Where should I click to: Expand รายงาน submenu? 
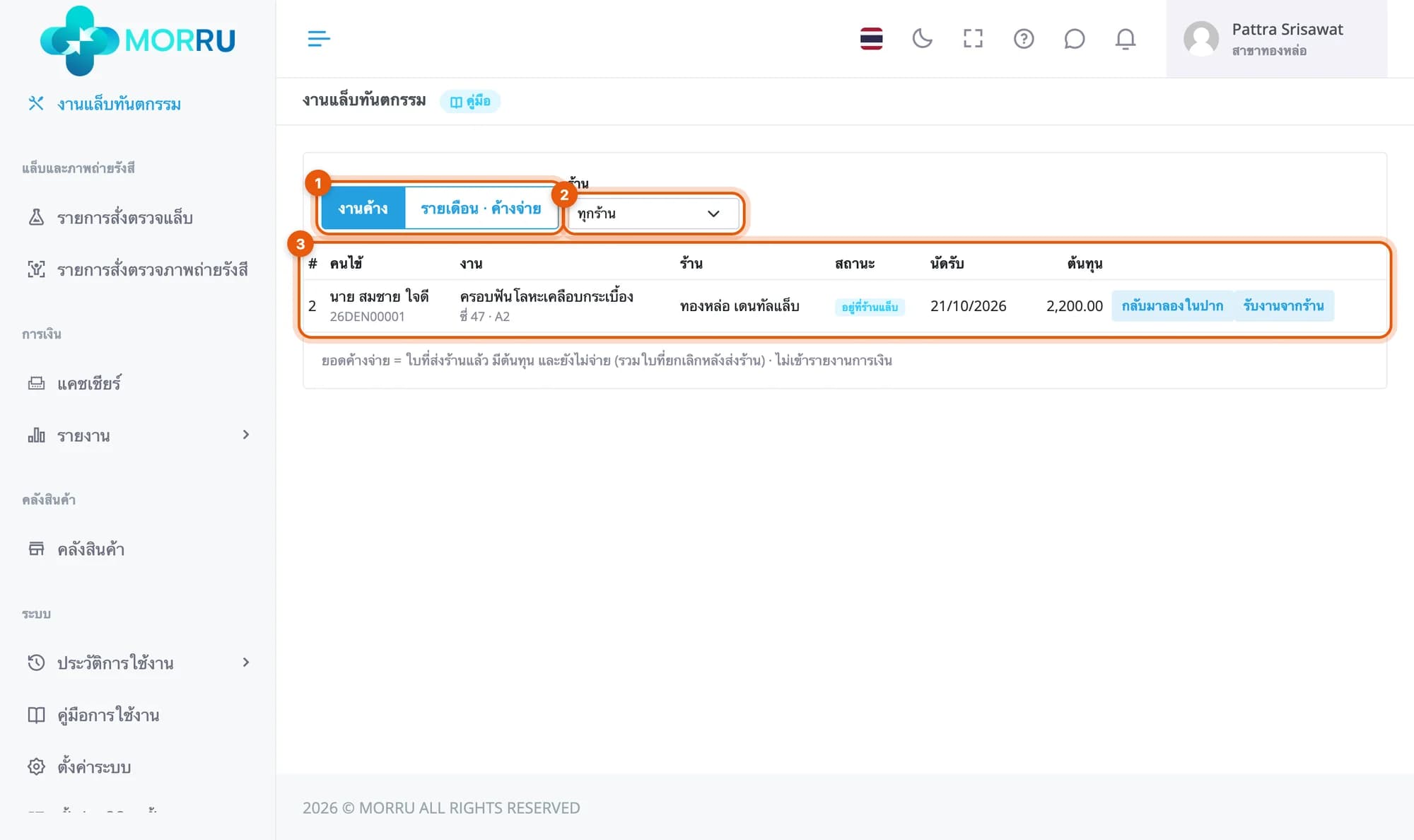tap(138, 436)
